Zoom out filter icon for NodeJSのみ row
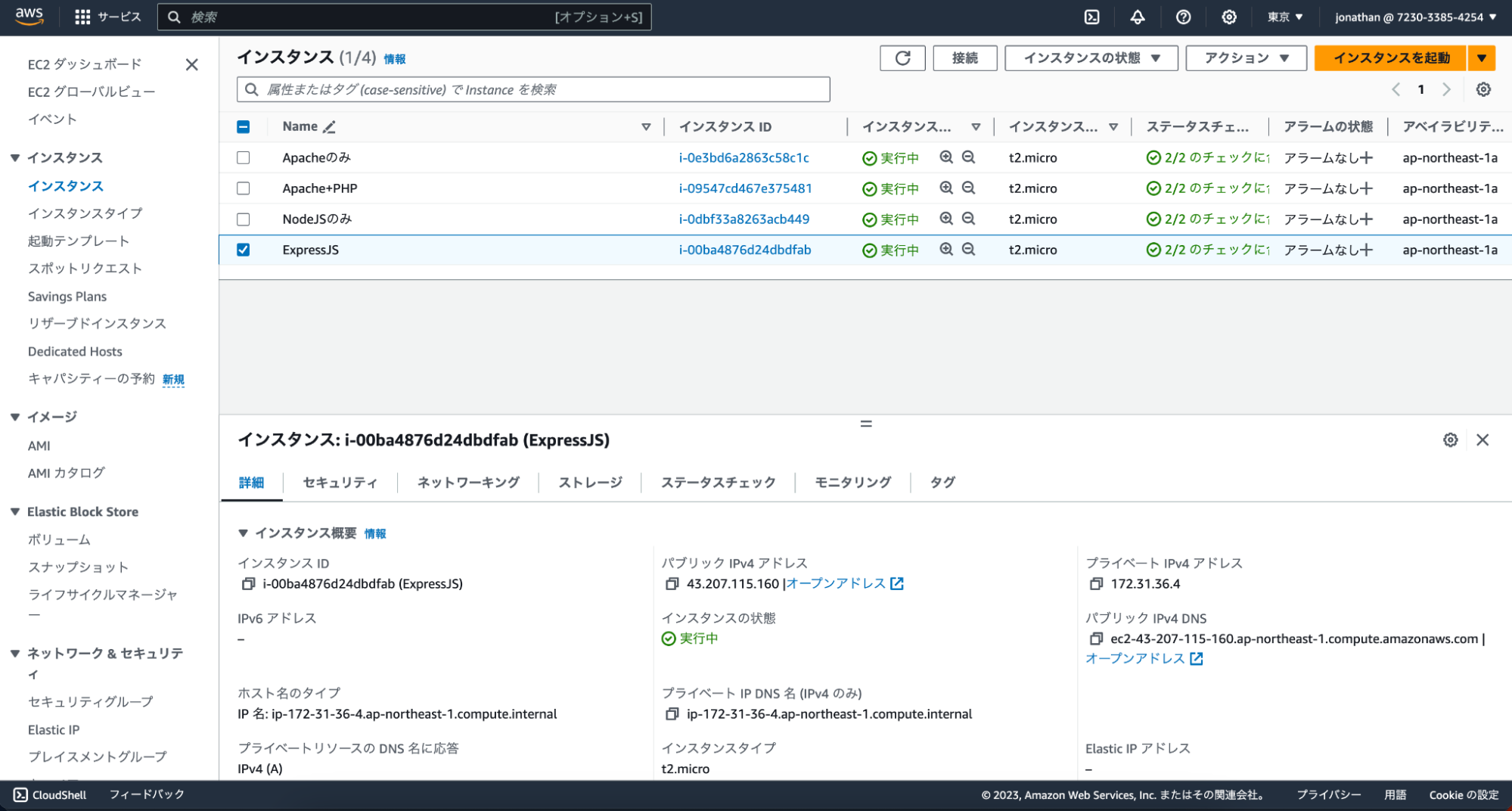1512x811 pixels. tap(968, 219)
